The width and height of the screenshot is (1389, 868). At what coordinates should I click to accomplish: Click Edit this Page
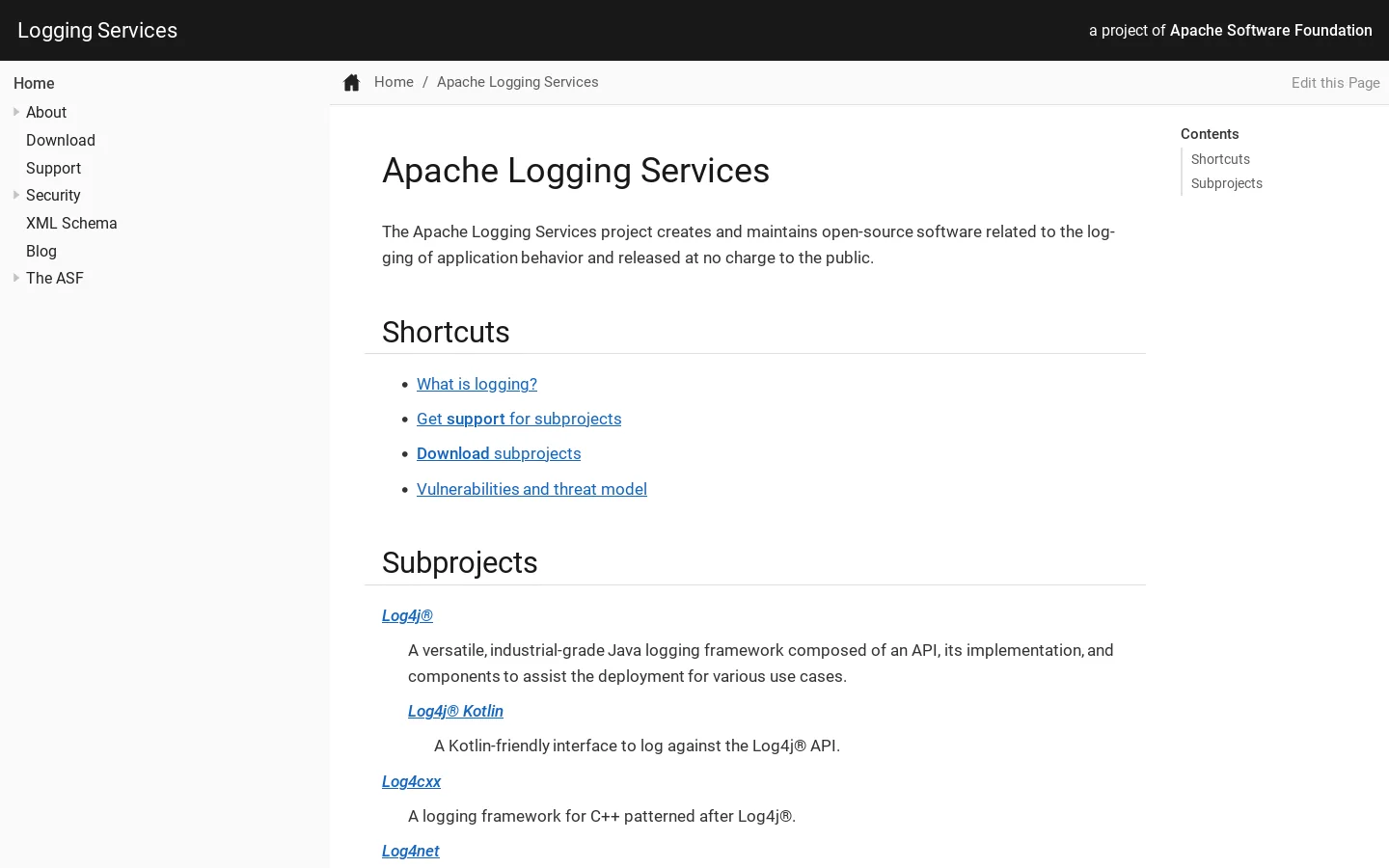coord(1335,83)
